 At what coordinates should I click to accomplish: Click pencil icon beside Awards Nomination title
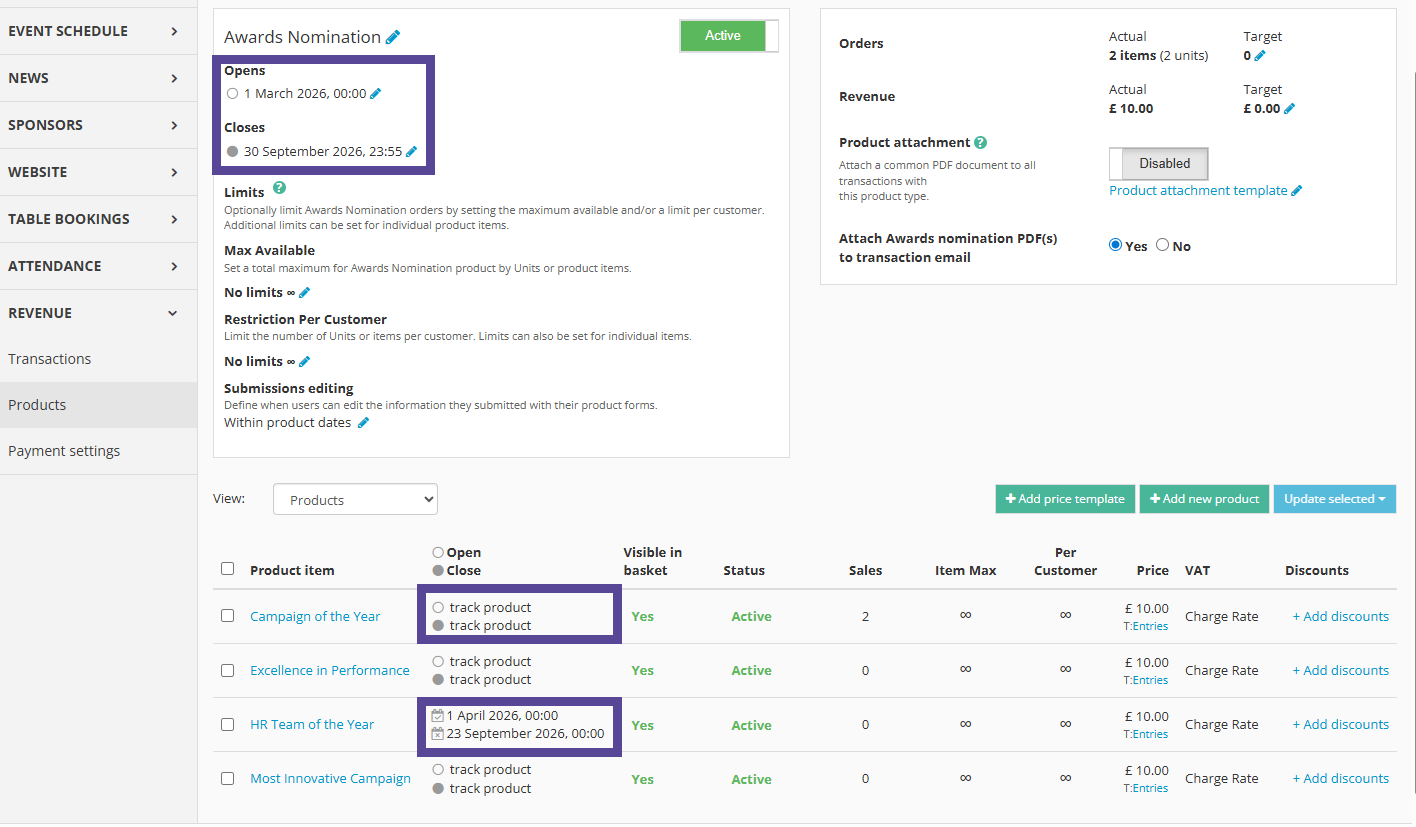393,37
